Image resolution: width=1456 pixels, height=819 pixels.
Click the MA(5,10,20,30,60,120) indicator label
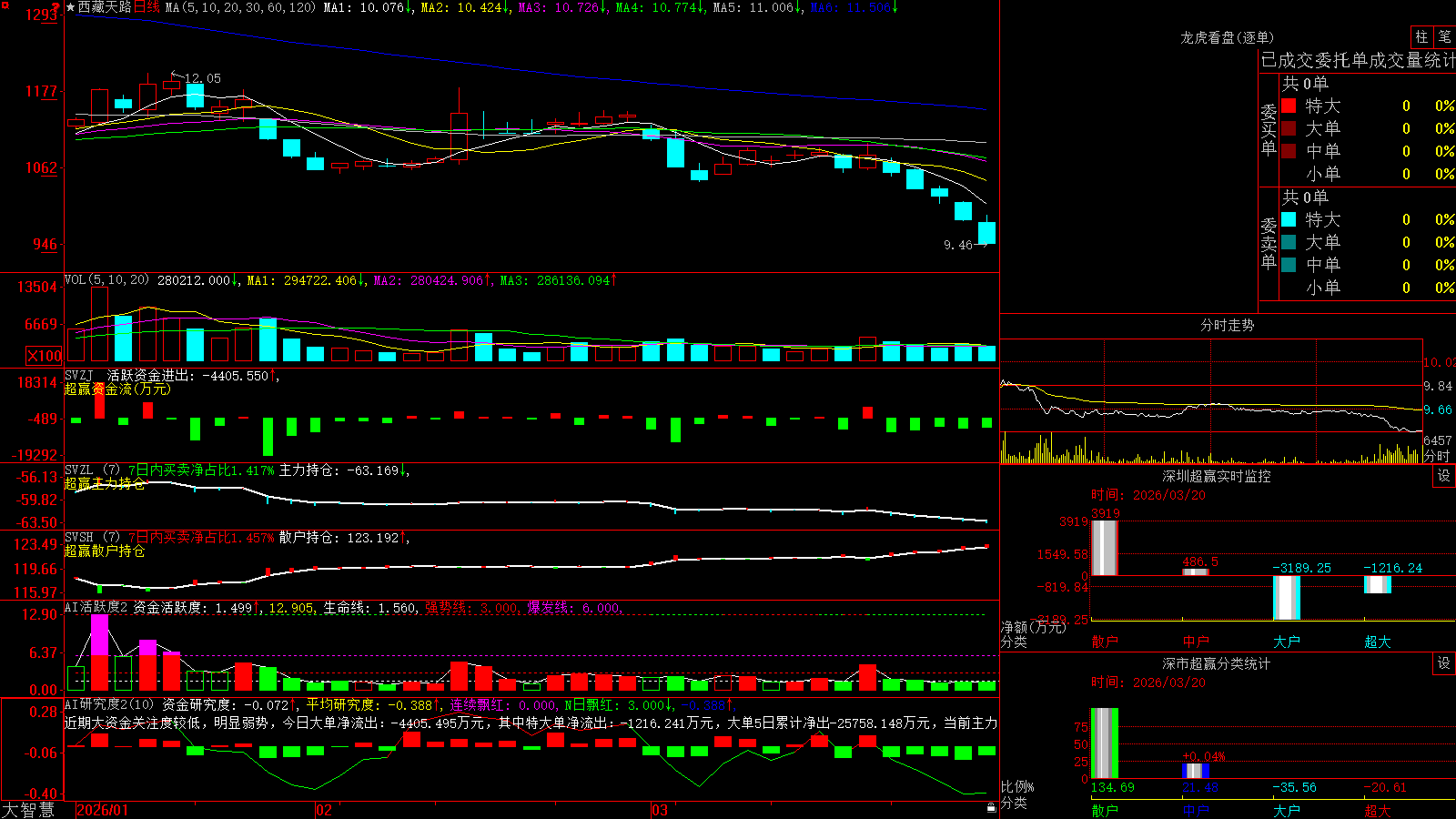click(240, 7)
